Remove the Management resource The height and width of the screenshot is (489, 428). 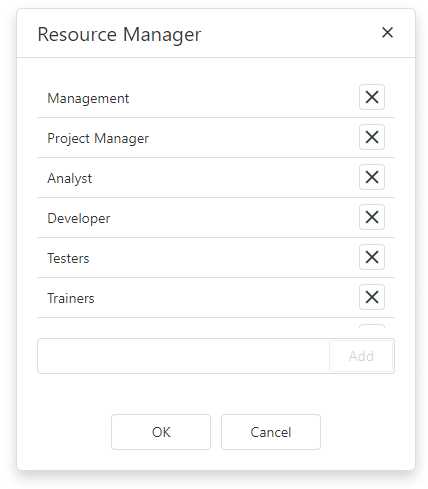372,97
